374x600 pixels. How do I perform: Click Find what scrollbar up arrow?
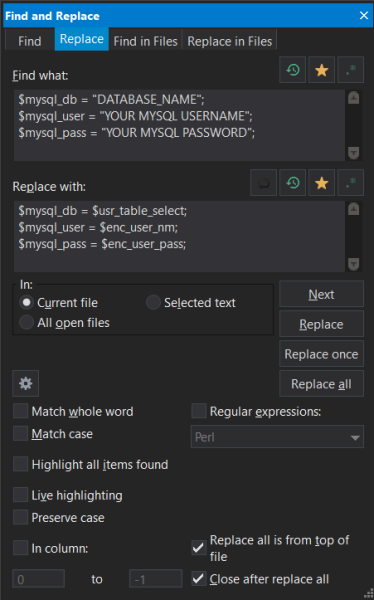[353, 98]
